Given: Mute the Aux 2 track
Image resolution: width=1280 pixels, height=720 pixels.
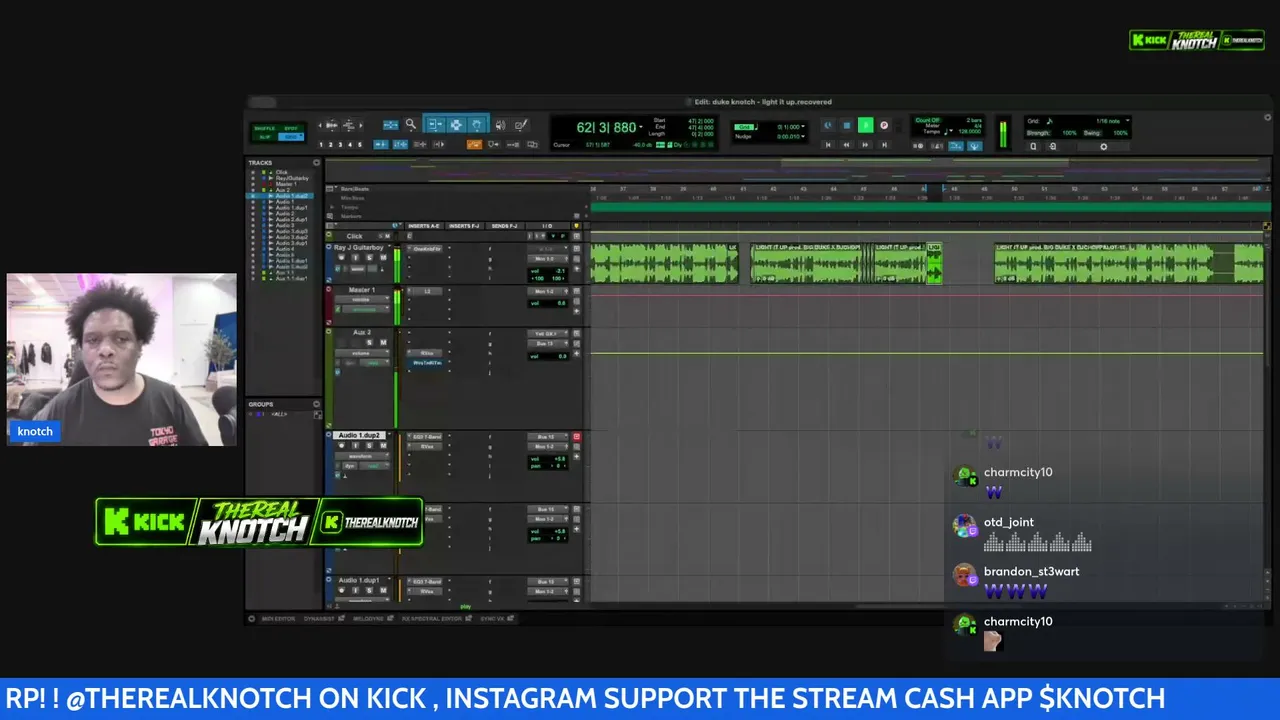Looking at the screenshot, I should [x=383, y=343].
